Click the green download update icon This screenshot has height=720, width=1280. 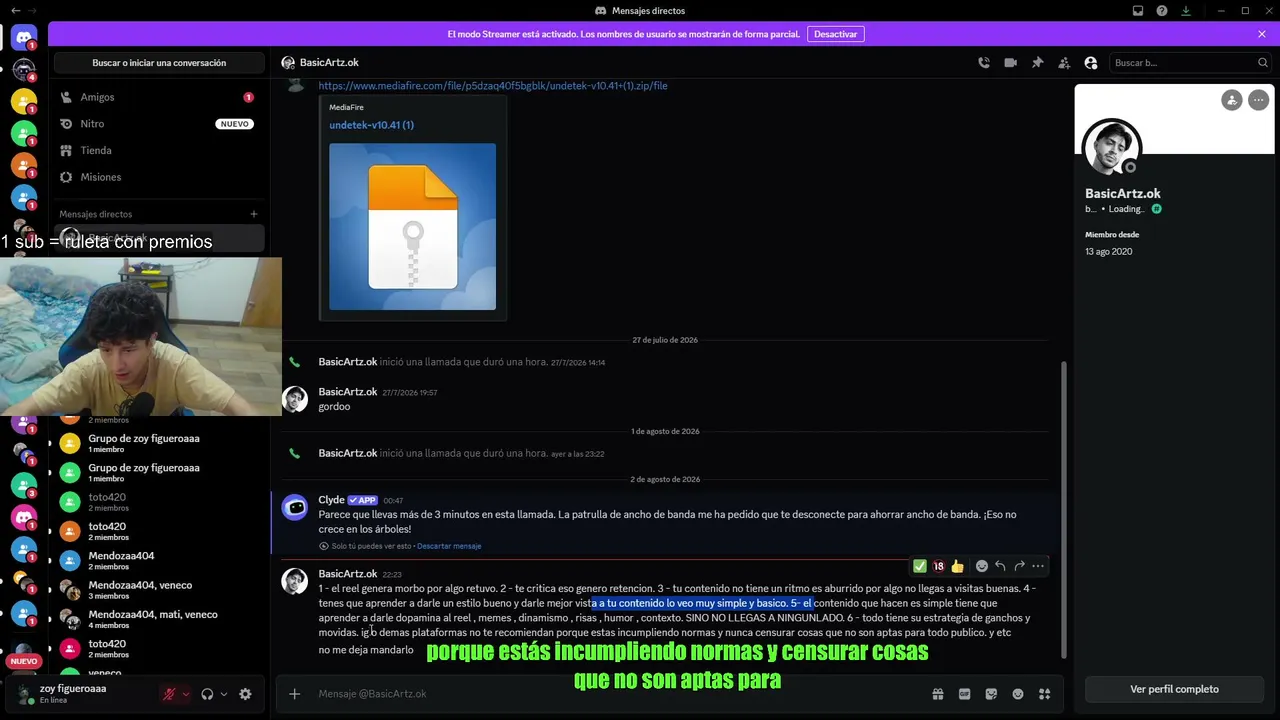tap(1186, 10)
